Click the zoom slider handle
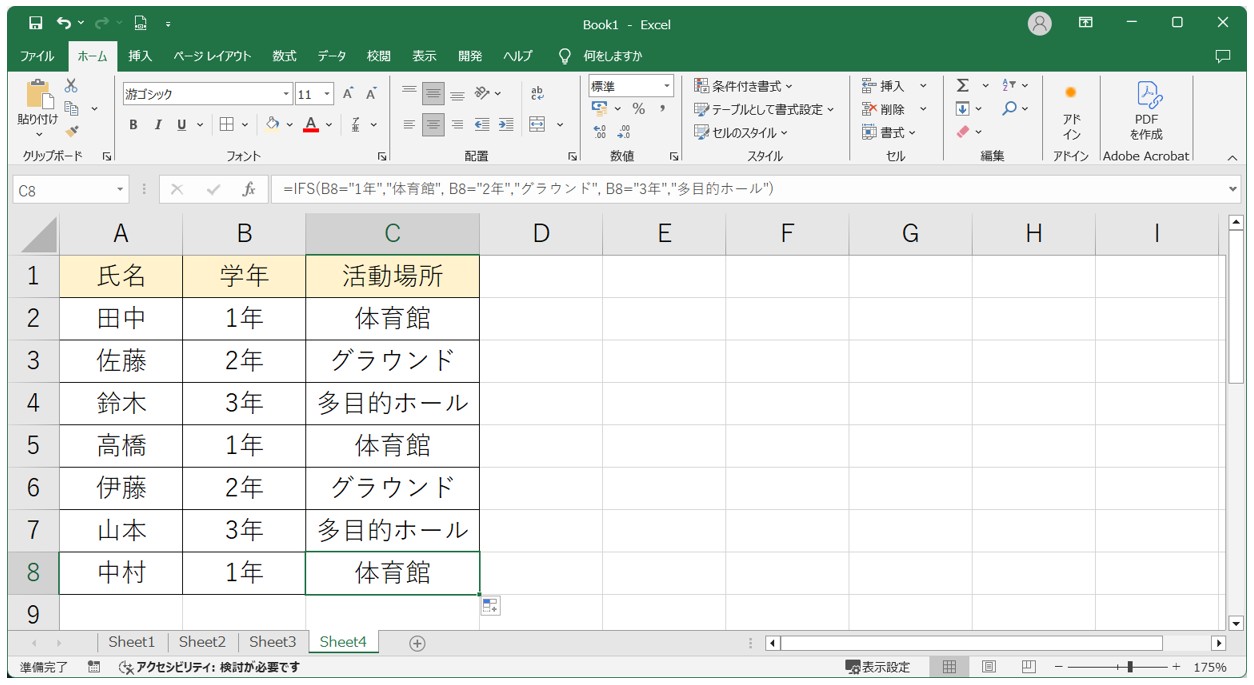Image resolution: width=1254 pixels, height=685 pixels. tap(1130, 667)
